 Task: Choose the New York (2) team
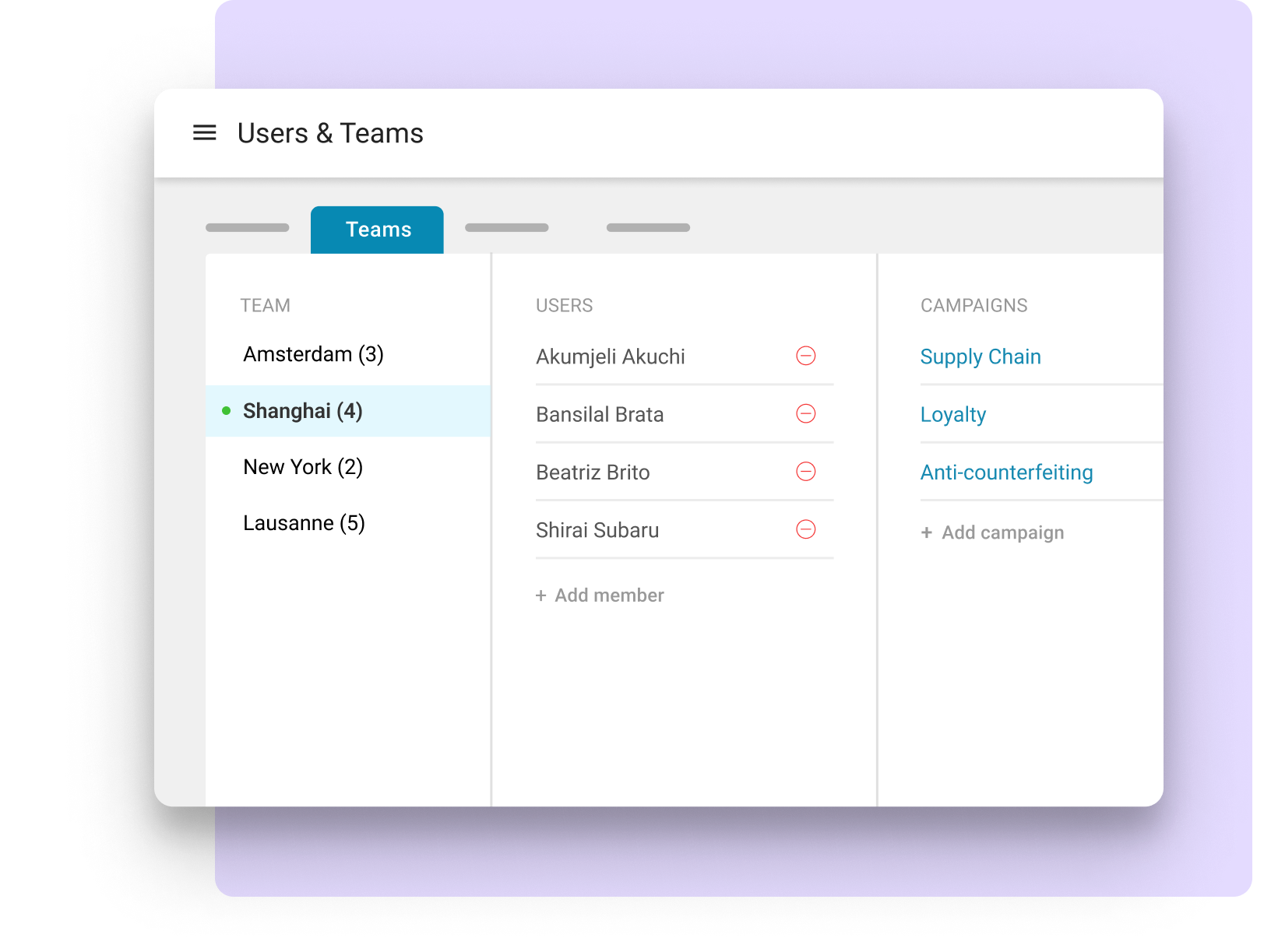[x=303, y=467]
